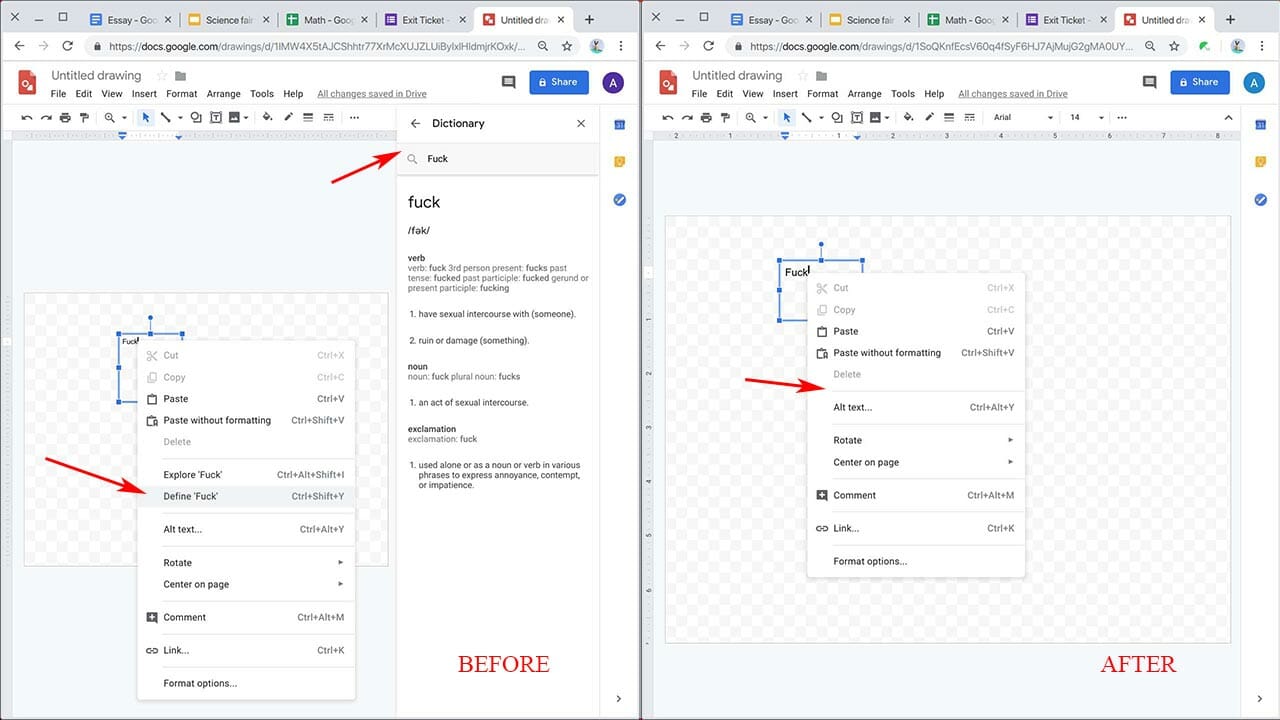Open Calendar from the left window side panel

619,124
